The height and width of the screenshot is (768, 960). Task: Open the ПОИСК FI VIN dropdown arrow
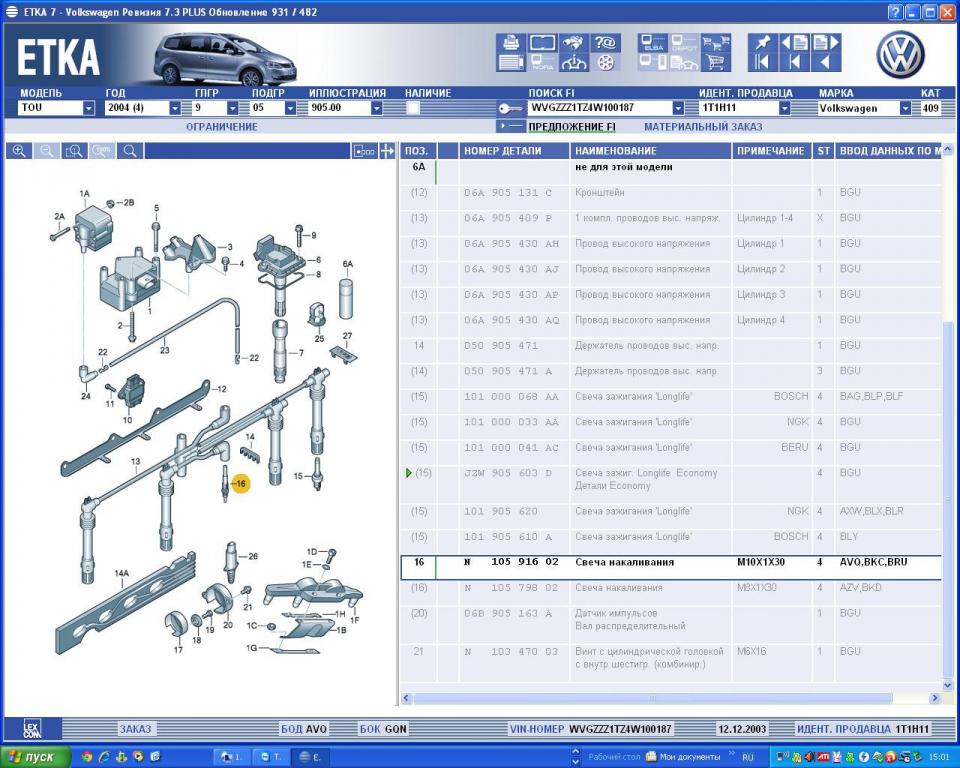(678, 108)
